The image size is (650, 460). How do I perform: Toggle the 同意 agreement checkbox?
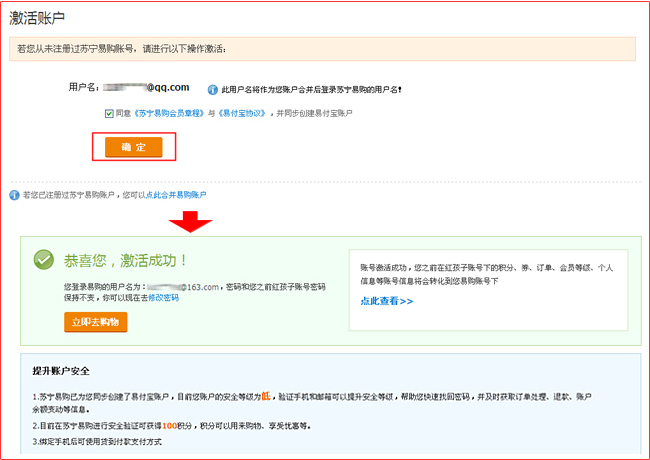(108, 114)
